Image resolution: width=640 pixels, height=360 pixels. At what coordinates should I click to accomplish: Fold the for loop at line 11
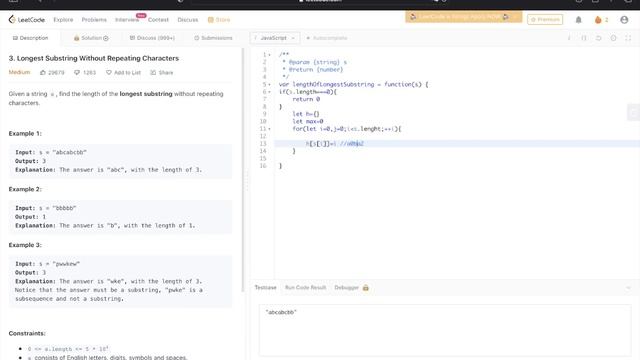click(x=269, y=129)
